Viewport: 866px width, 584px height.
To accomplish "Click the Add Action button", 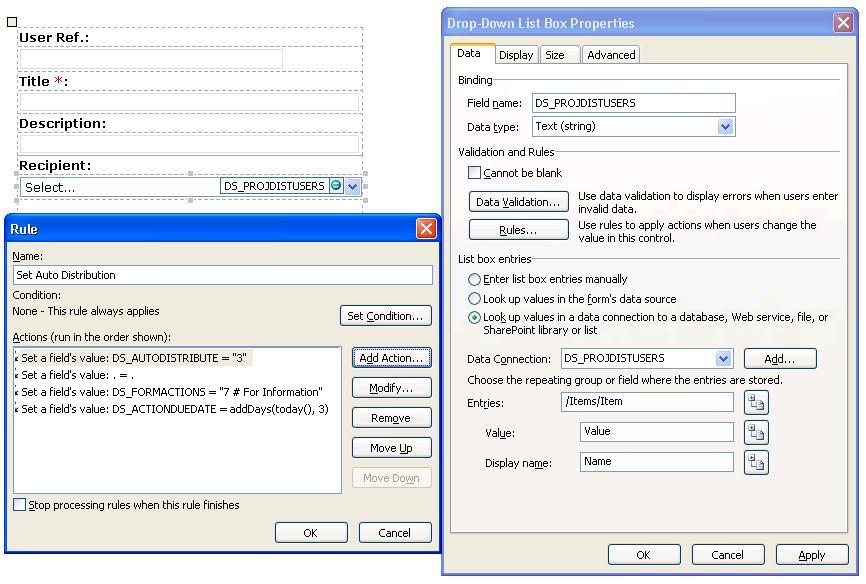I will (391, 358).
